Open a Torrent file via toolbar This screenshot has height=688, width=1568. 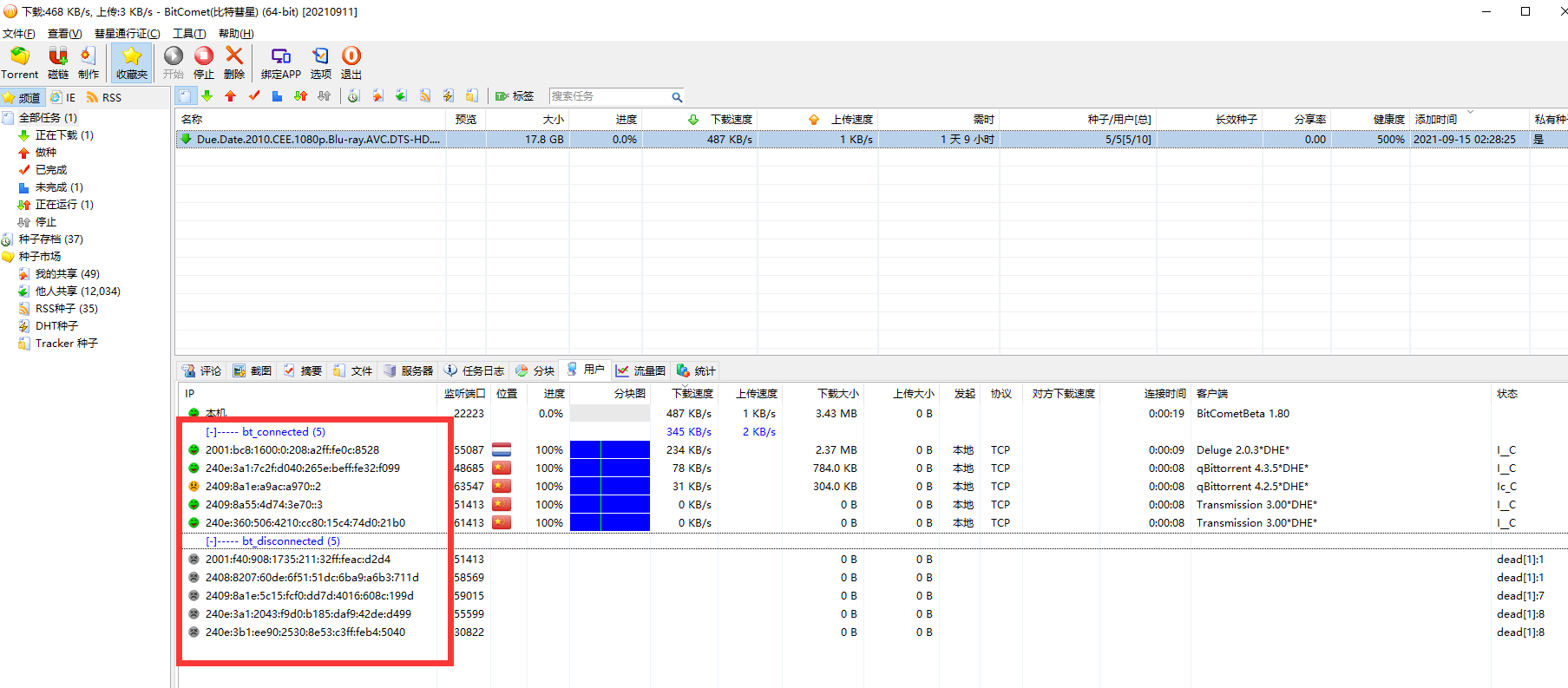point(20,63)
